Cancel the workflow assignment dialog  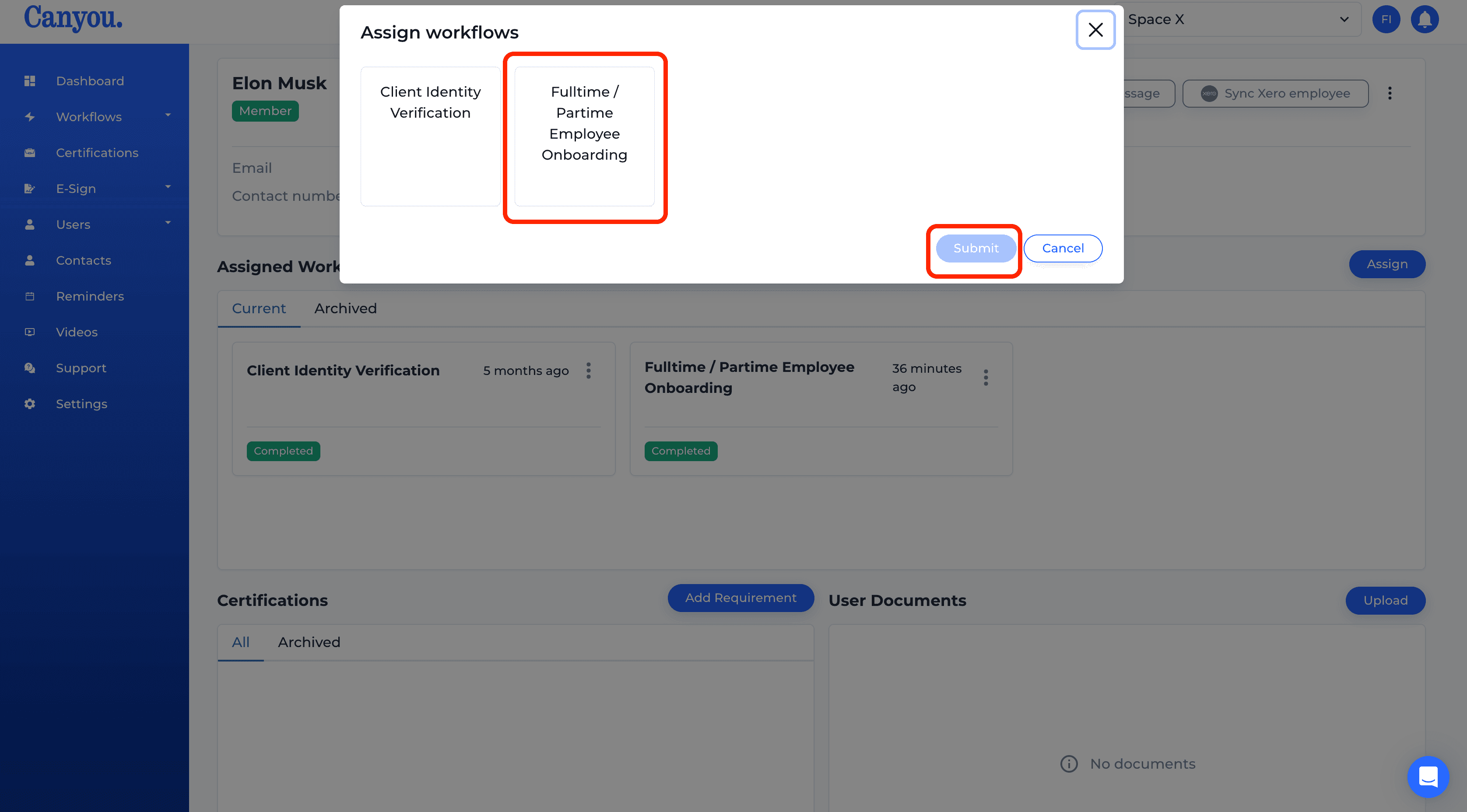coord(1063,248)
